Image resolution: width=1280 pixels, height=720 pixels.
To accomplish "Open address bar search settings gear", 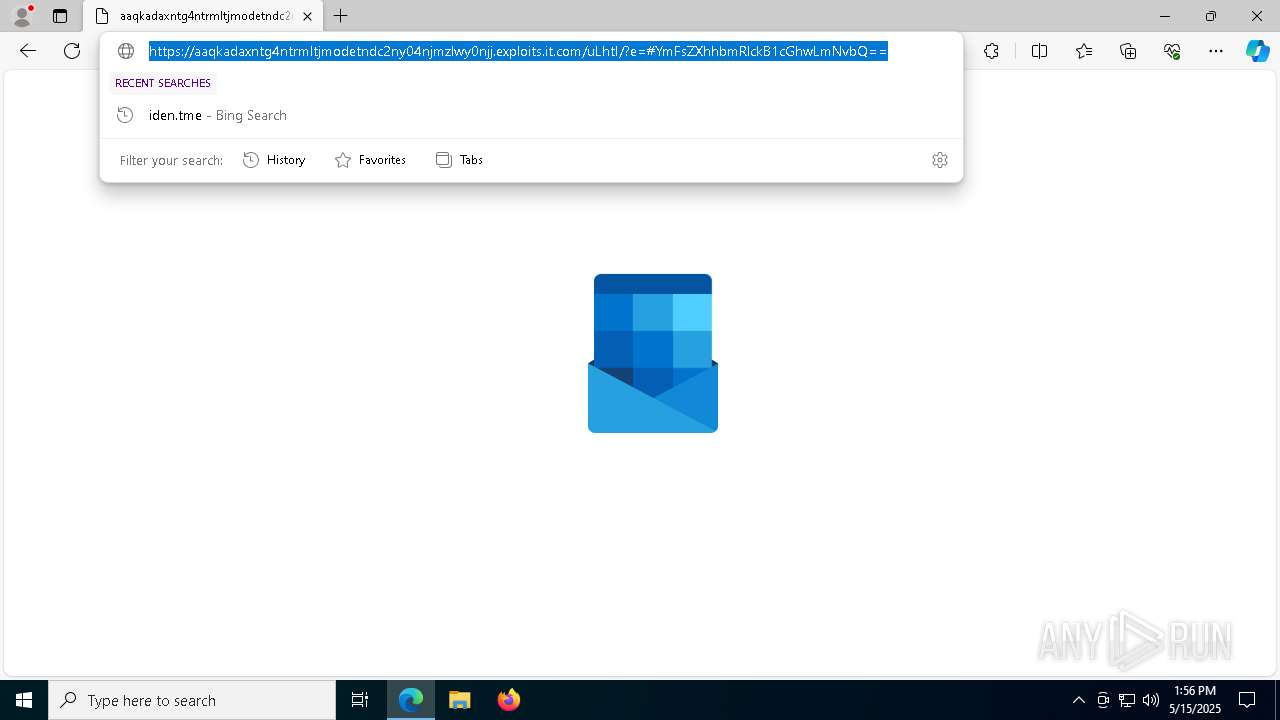I will click(940, 160).
